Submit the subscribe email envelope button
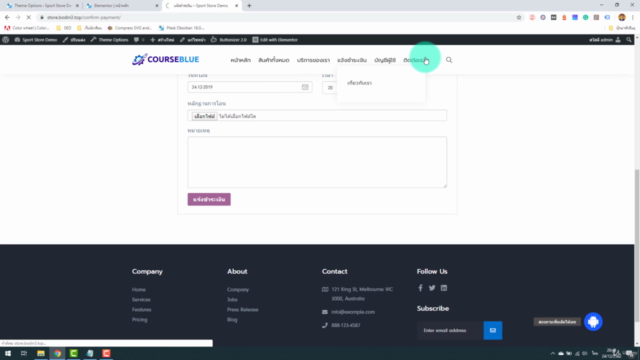 point(493,330)
